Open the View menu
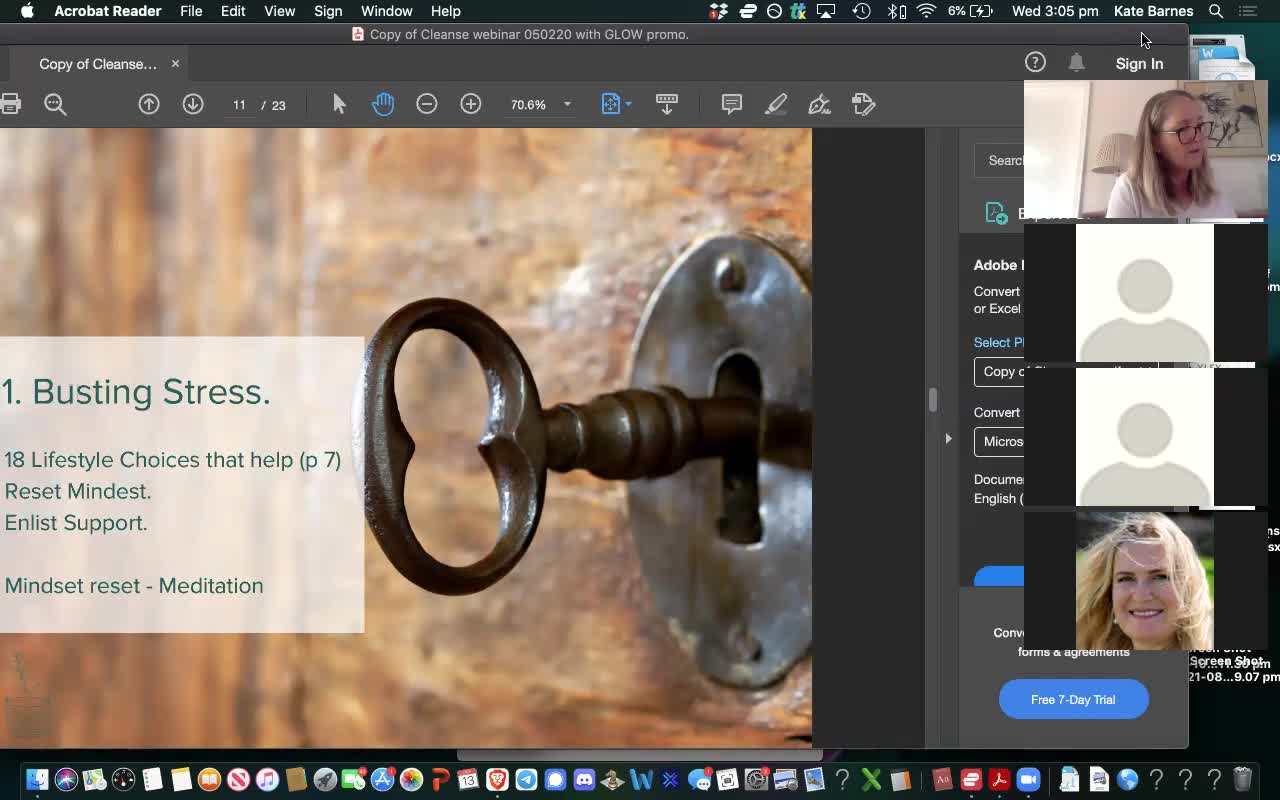The height and width of the screenshot is (800, 1280). [279, 11]
